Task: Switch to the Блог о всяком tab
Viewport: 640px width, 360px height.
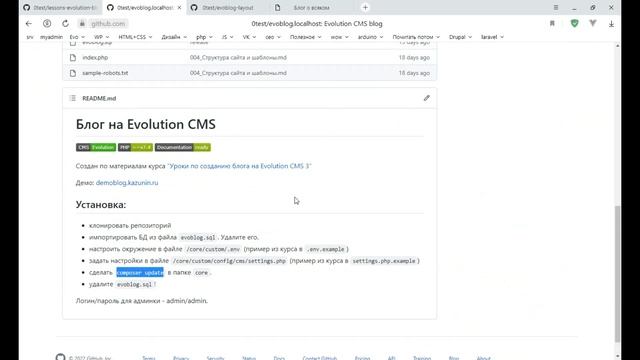Action: pos(311,7)
